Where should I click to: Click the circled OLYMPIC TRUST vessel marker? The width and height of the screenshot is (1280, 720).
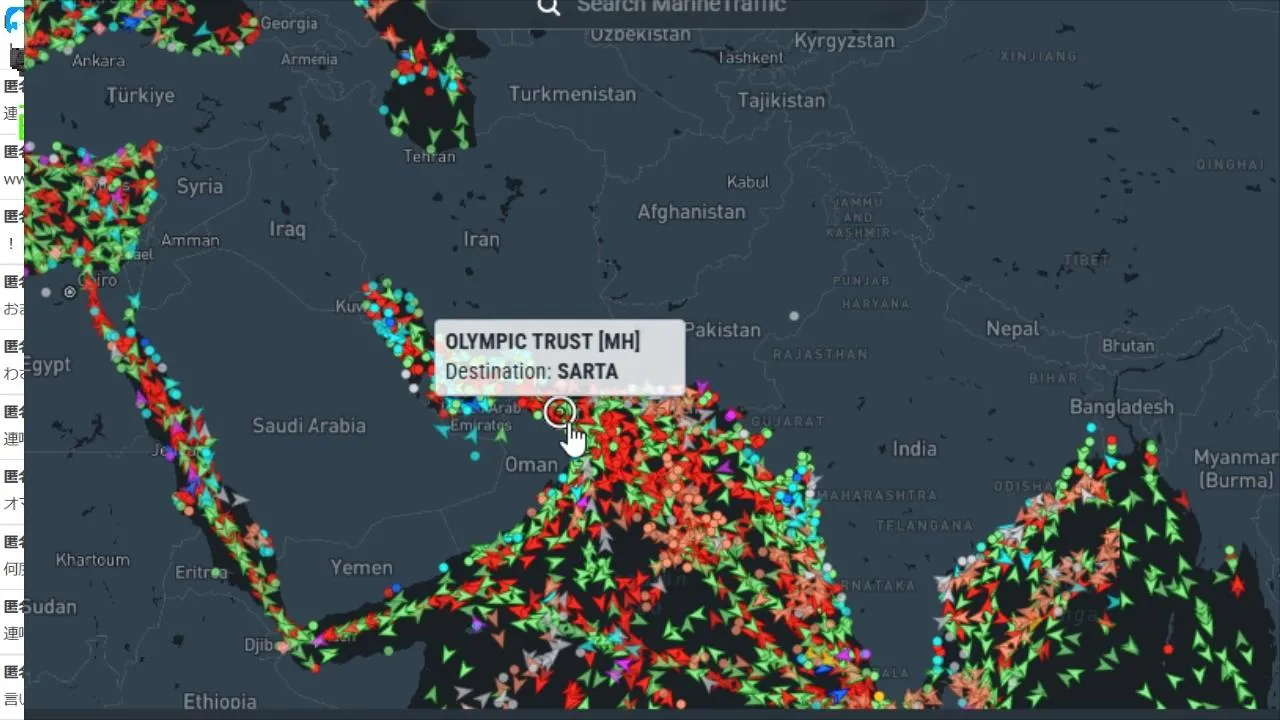coord(561,411)
